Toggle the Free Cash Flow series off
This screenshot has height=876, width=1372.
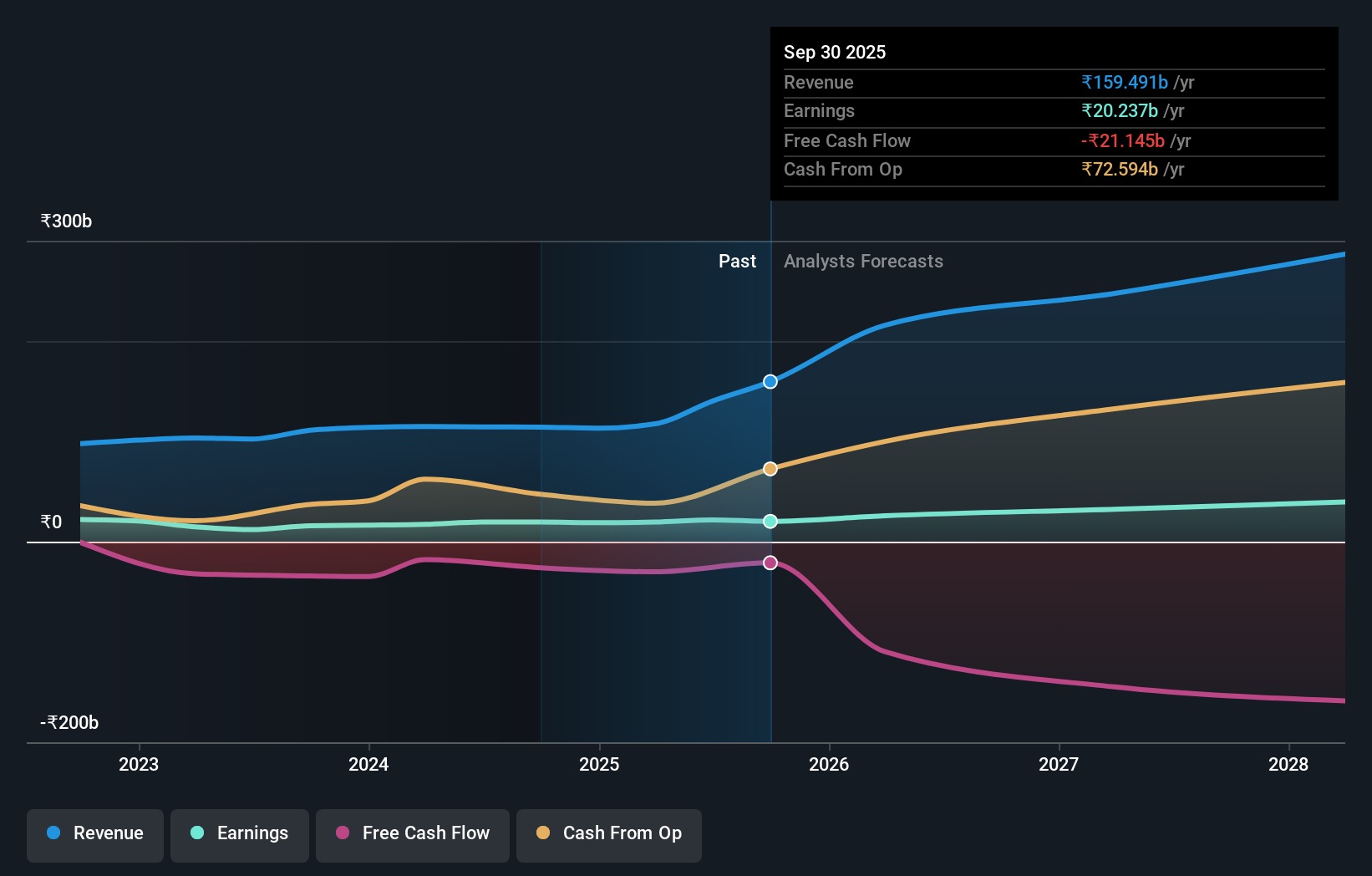click(x=412, y=835)
